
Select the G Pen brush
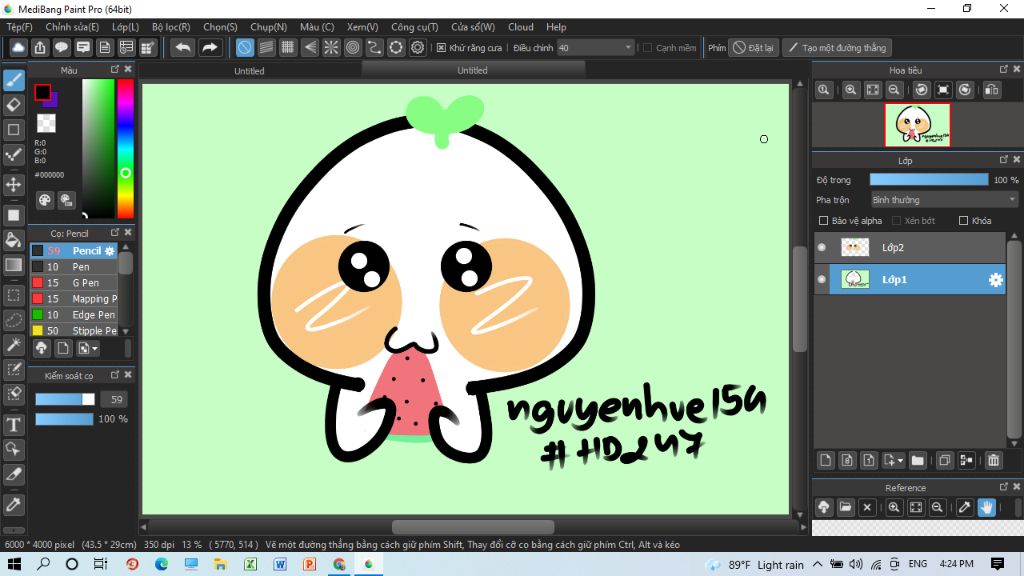(x=74, y=283)
